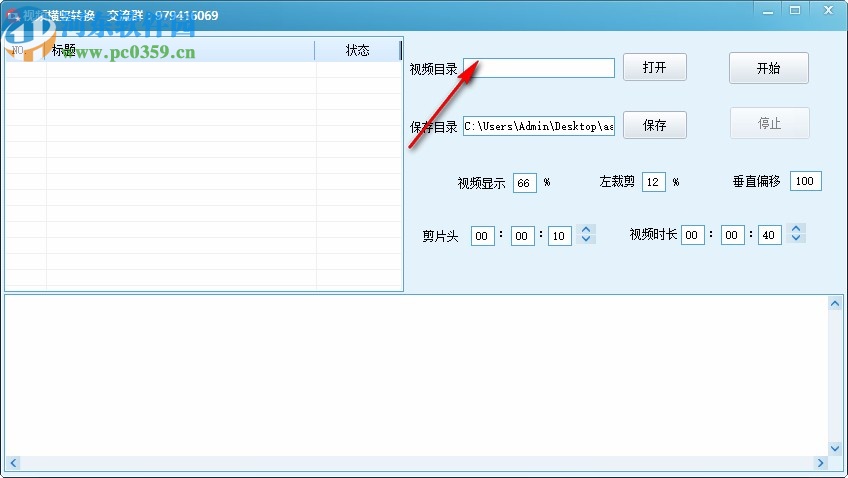Maximize the application window
This screenshot has height=478, width=848.
[x=795, y=10]
